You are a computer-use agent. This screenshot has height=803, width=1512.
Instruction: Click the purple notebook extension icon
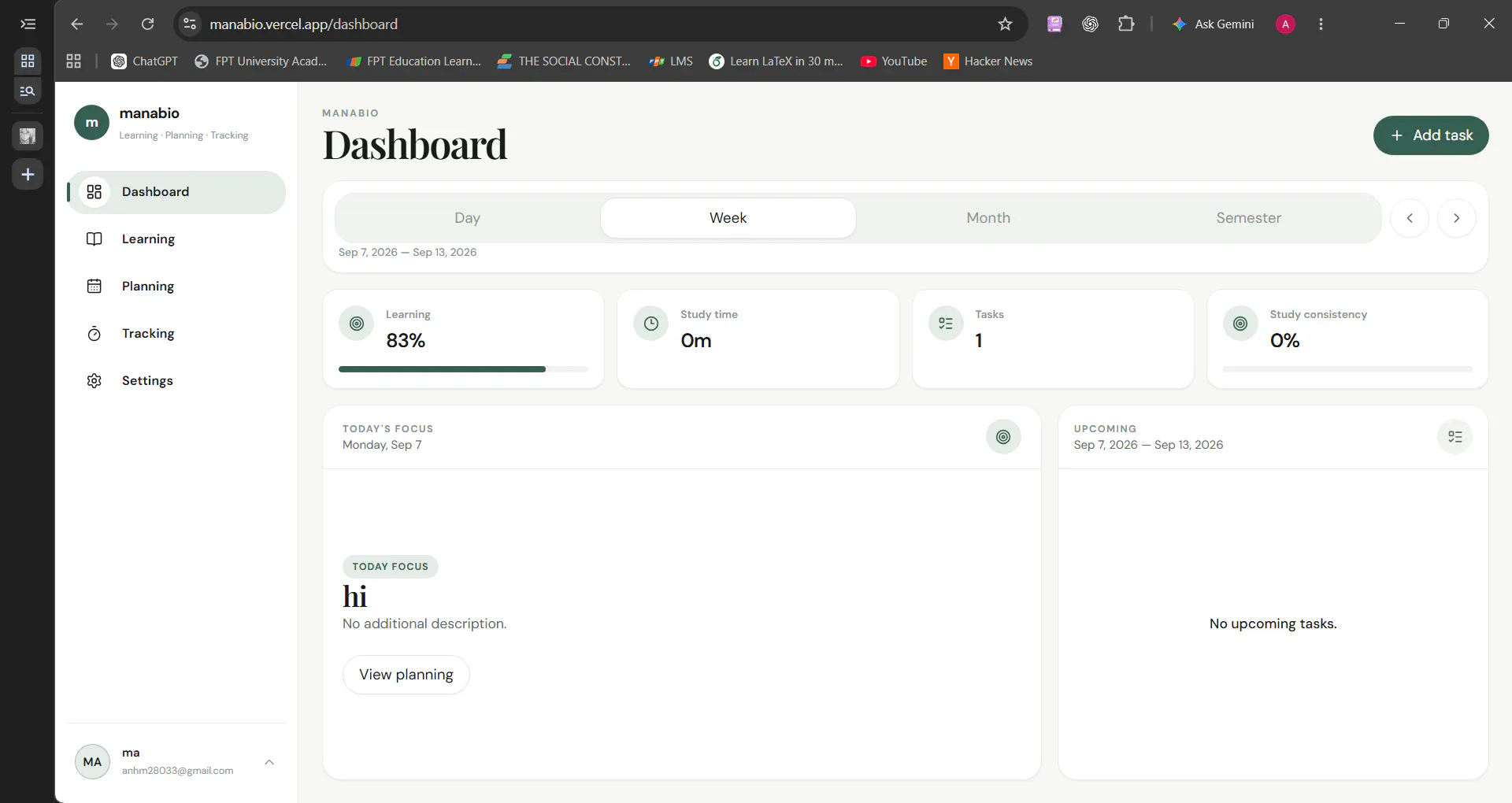[x=1054, y=24]
